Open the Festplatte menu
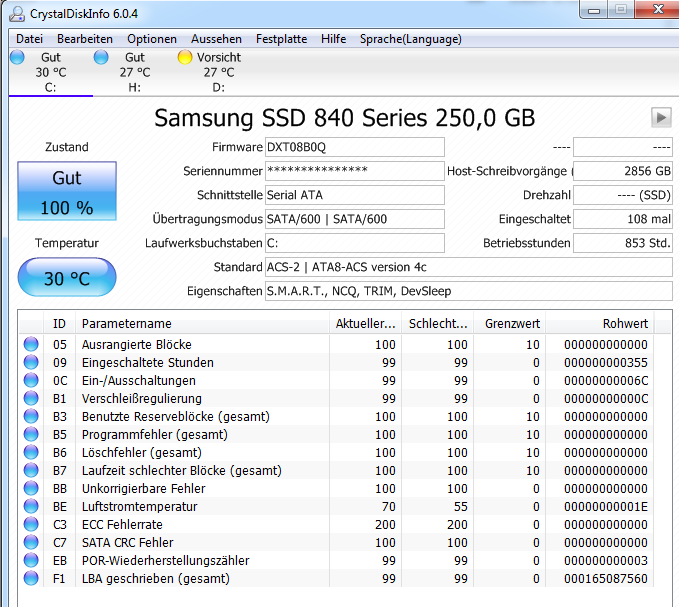Viewport: 679px width, 607px height. (281, 39)
